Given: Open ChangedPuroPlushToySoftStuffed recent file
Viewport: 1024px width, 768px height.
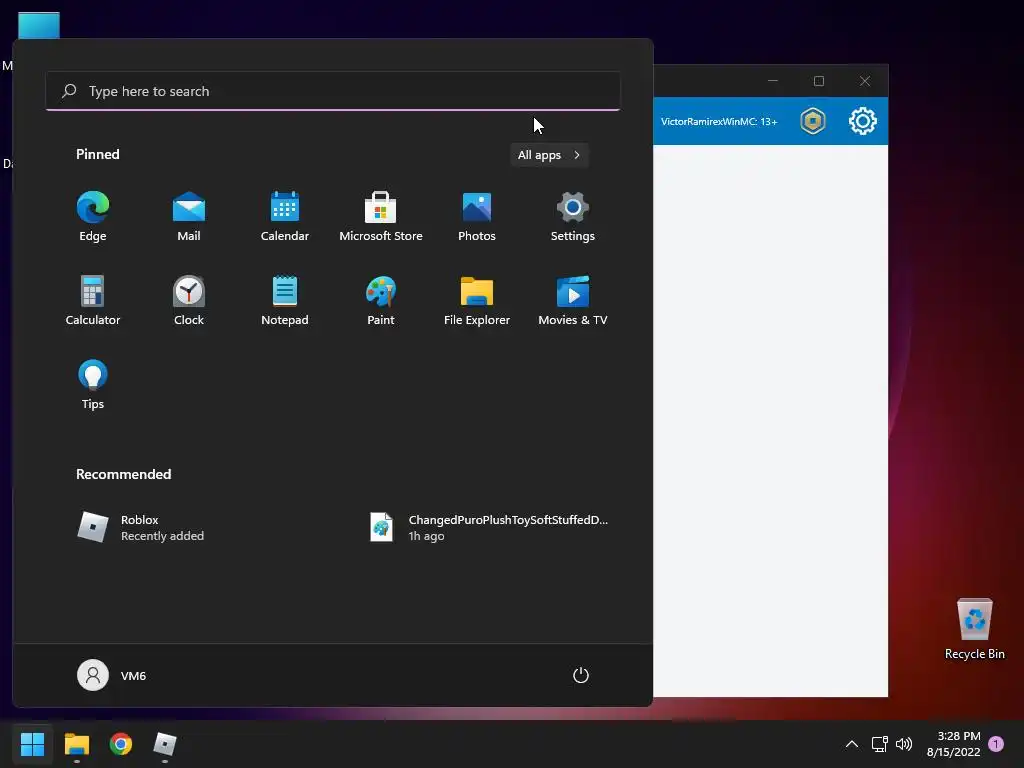Looking at the screenshot, I should click(x=488, y=527).
